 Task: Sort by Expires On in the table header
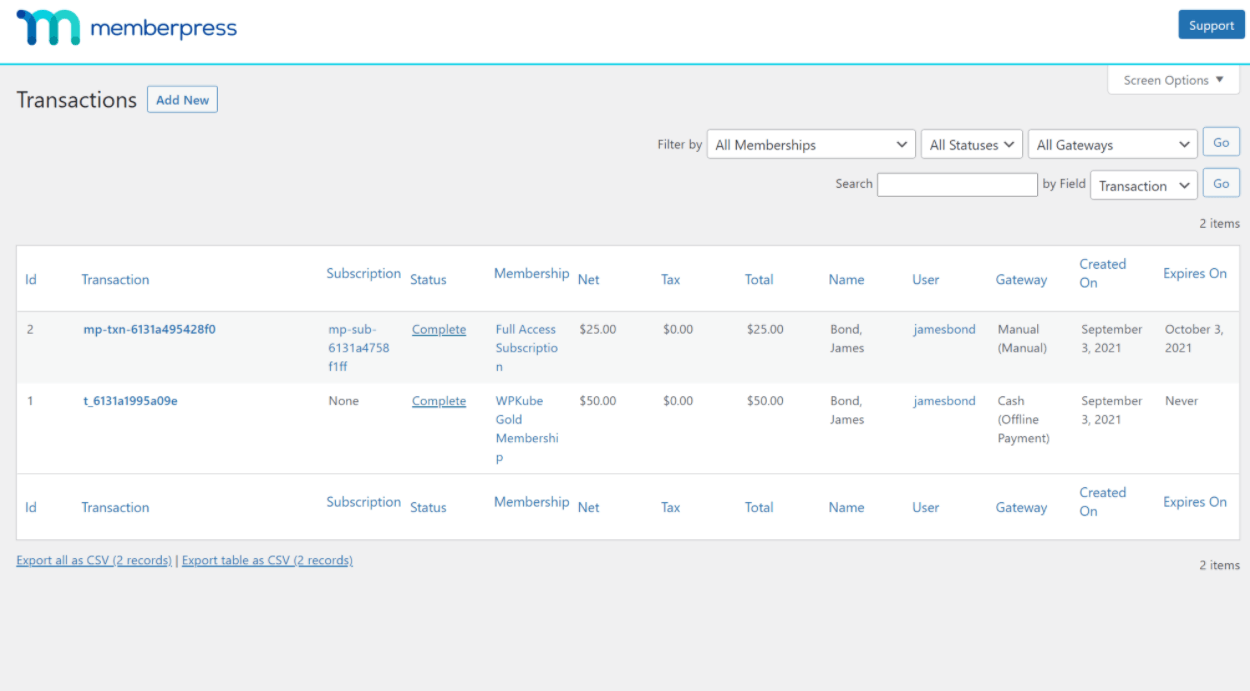pyautogui.click(x=1195, y=273)
